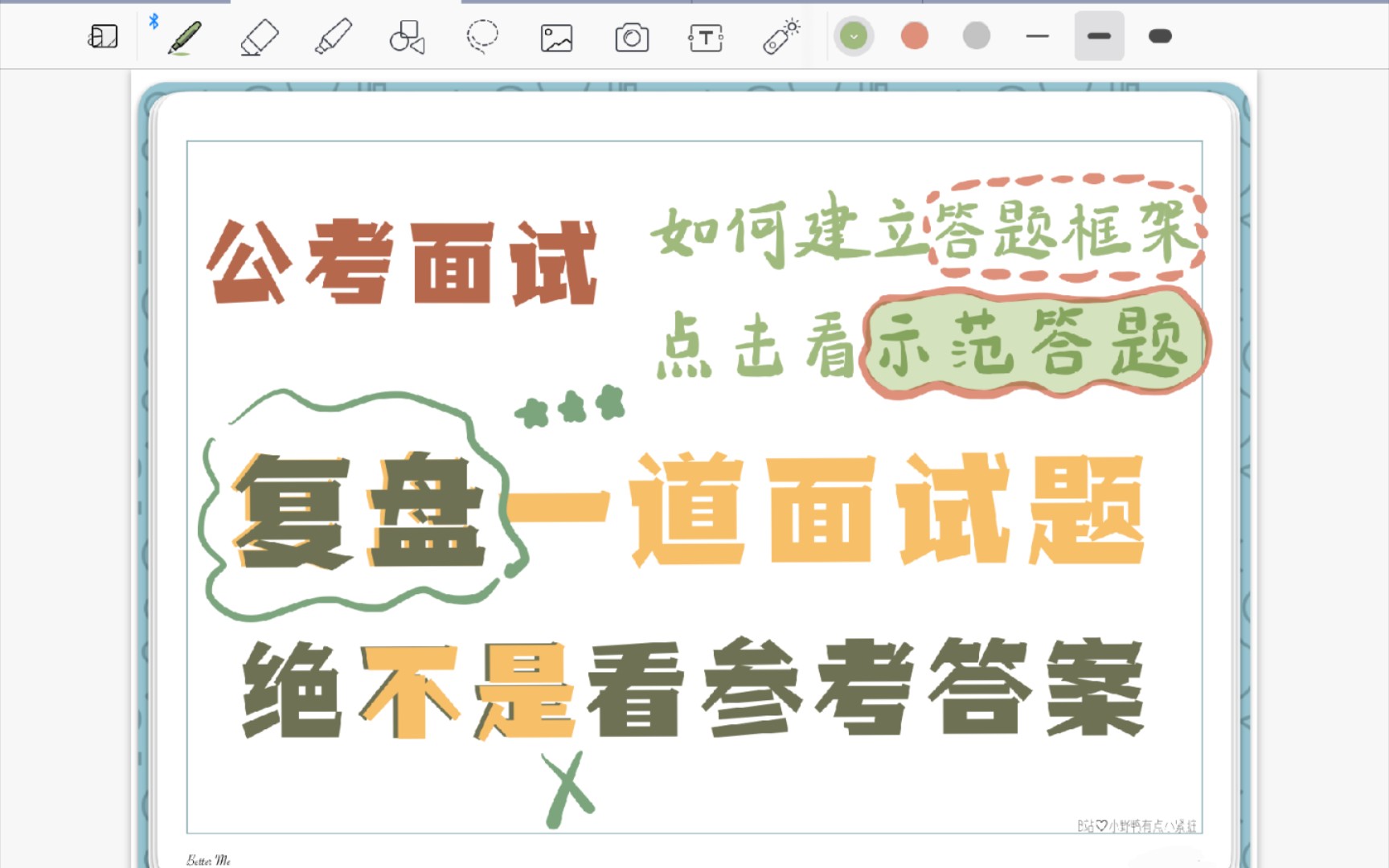Choose the gray color swatch
The height and width of the screenshot is (868, 1389).
click(x=977, y=36)
